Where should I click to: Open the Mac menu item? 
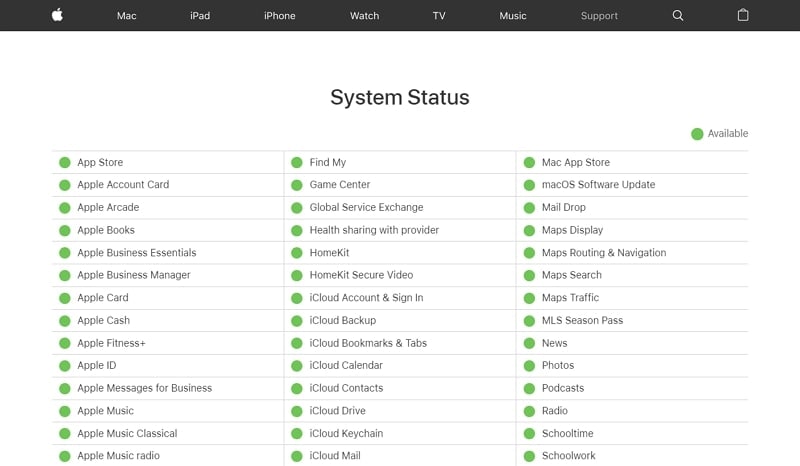(126, 16)
